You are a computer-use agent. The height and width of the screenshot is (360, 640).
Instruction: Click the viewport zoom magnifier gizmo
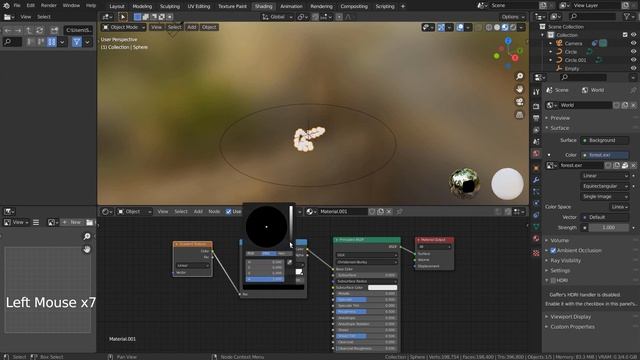tap(519, 76)
